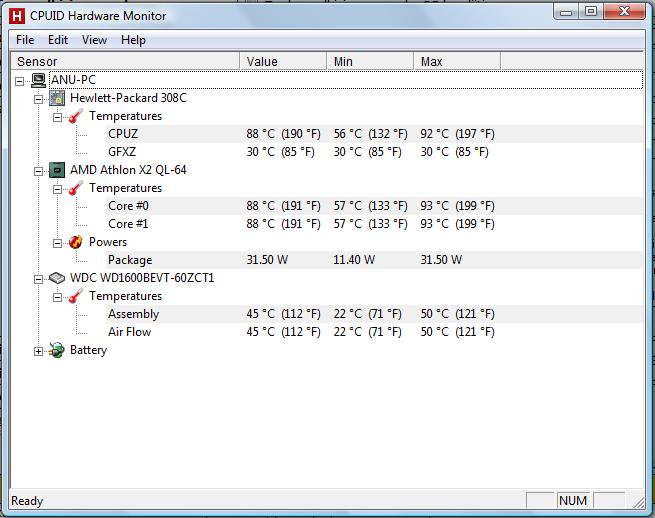Collapse the WDC WD1600BEVT-60ZCT1 node
Viewport: 655px width, 518px height.
point(38,279)
